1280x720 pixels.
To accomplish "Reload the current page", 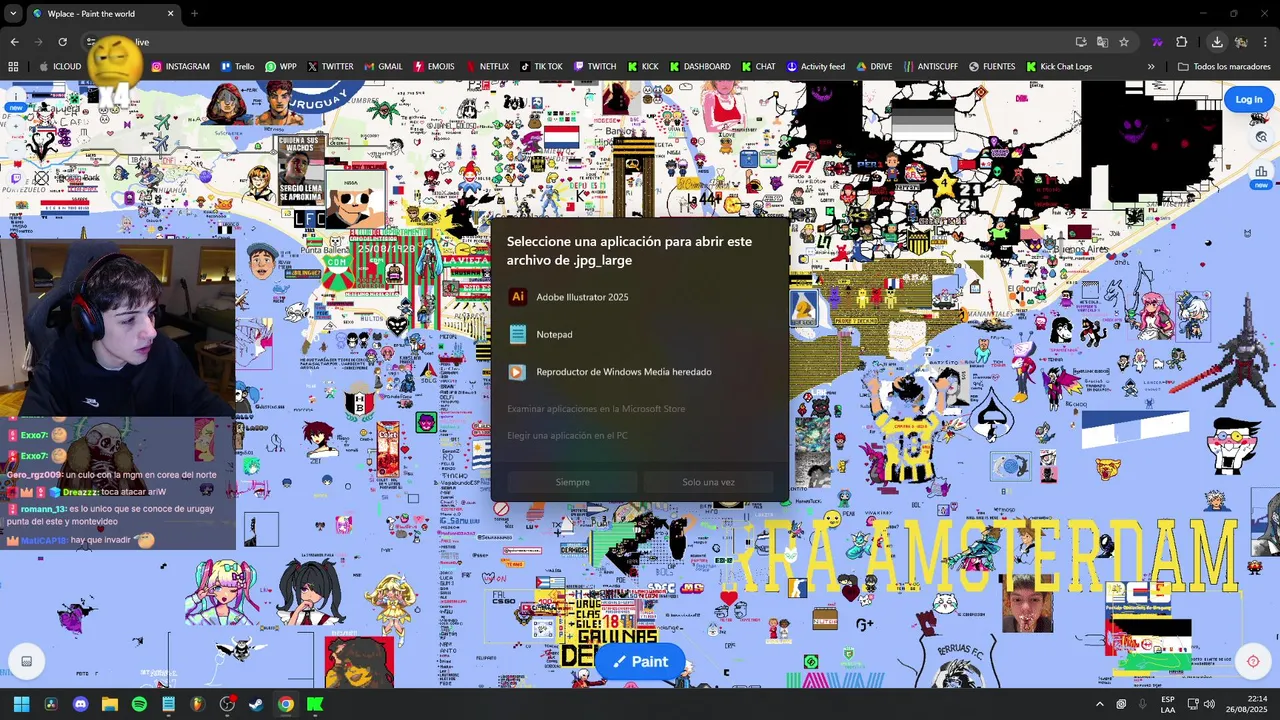I will click(x=62, y=42).
